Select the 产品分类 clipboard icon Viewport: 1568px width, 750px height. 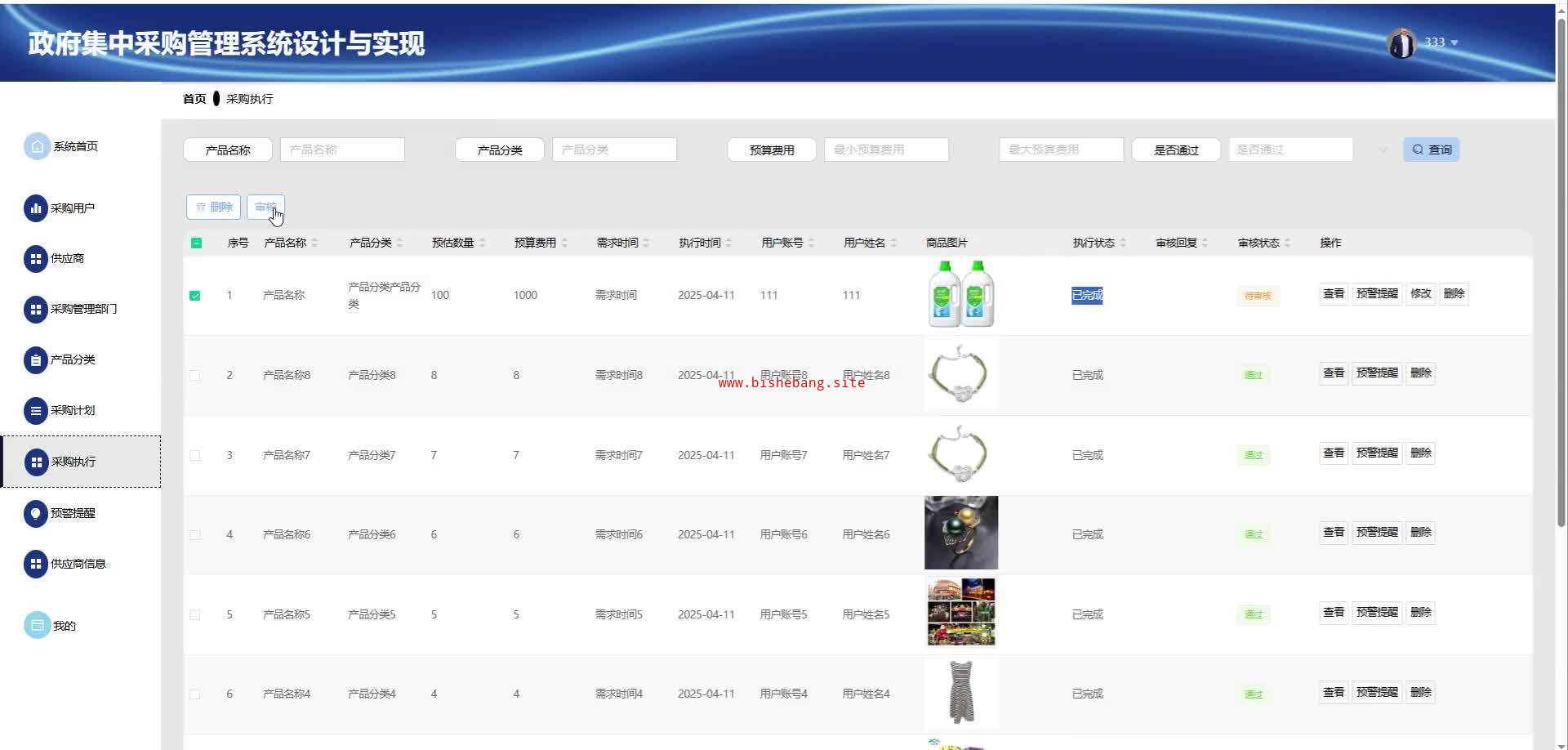point(35,359)
